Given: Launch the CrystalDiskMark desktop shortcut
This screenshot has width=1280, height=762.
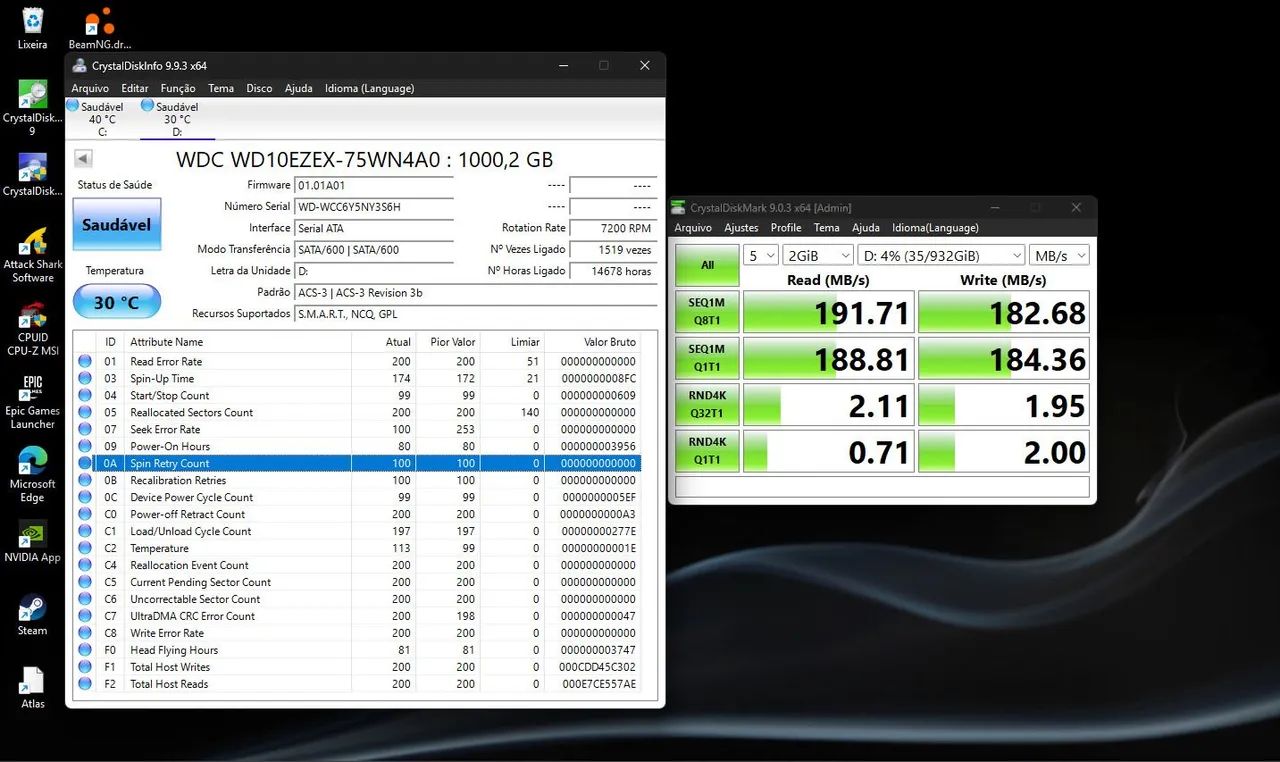Looking at the screenshot, I should tap(33, 175).
